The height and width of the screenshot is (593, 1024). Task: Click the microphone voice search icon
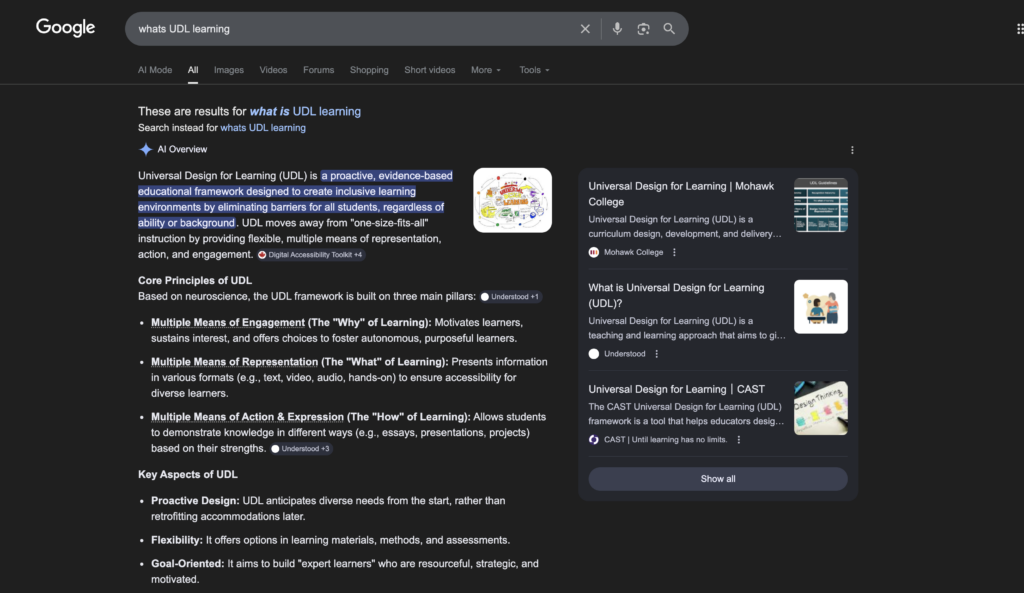pos(617,28)
